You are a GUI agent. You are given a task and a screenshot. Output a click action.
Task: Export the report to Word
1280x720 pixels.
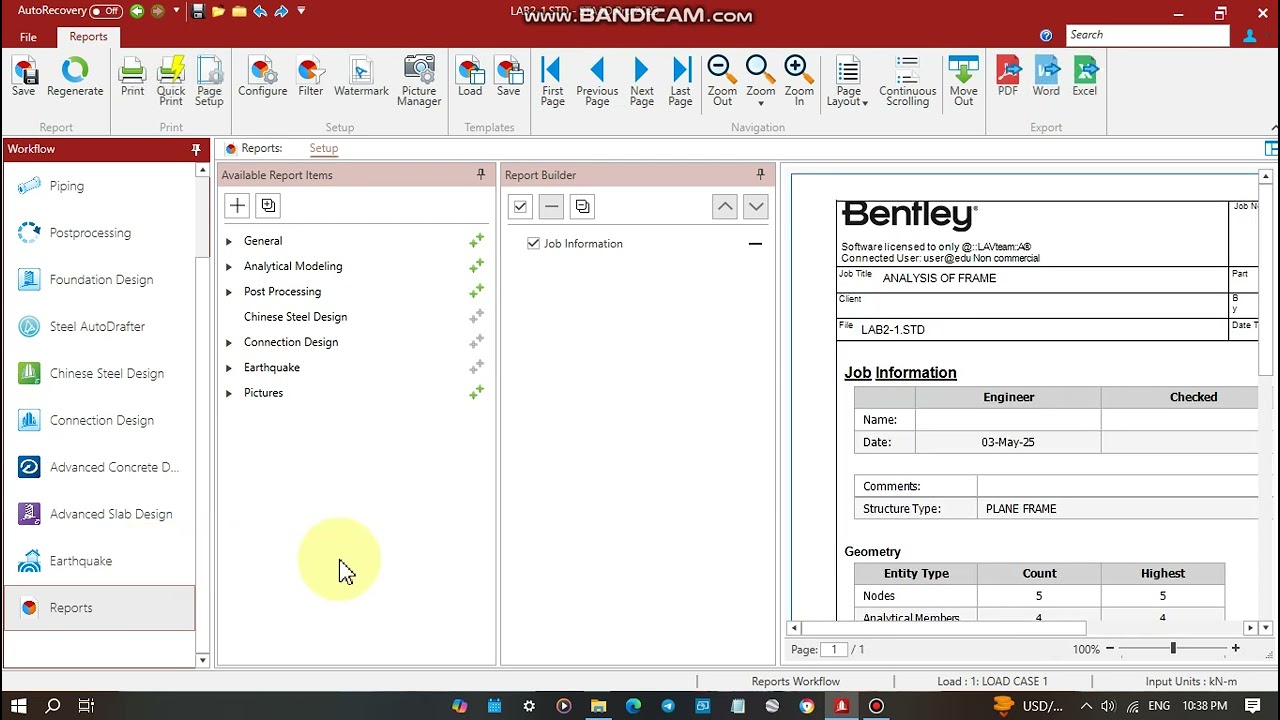(1046, 78)
